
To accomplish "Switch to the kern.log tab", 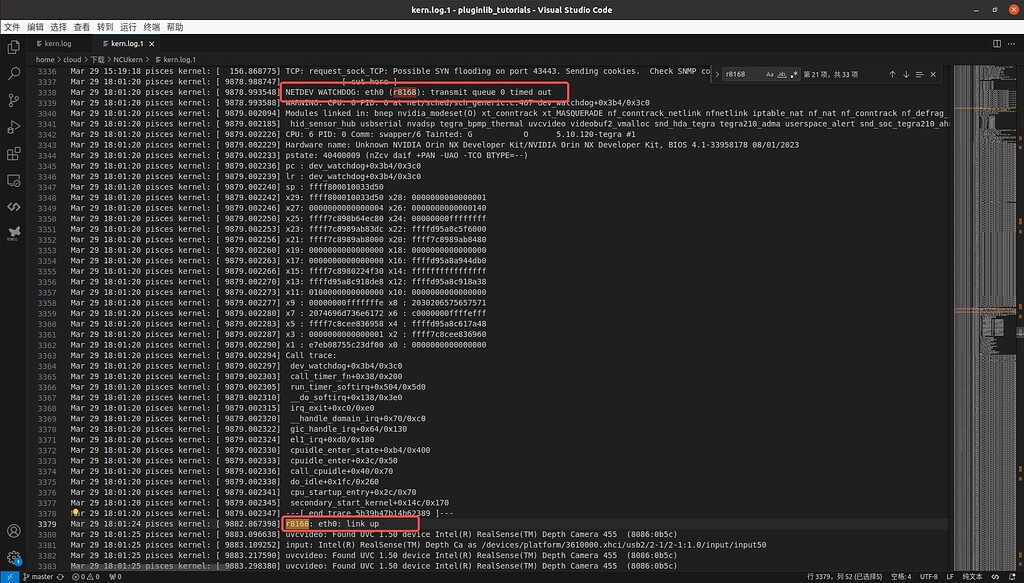I will tap(60, 43).
